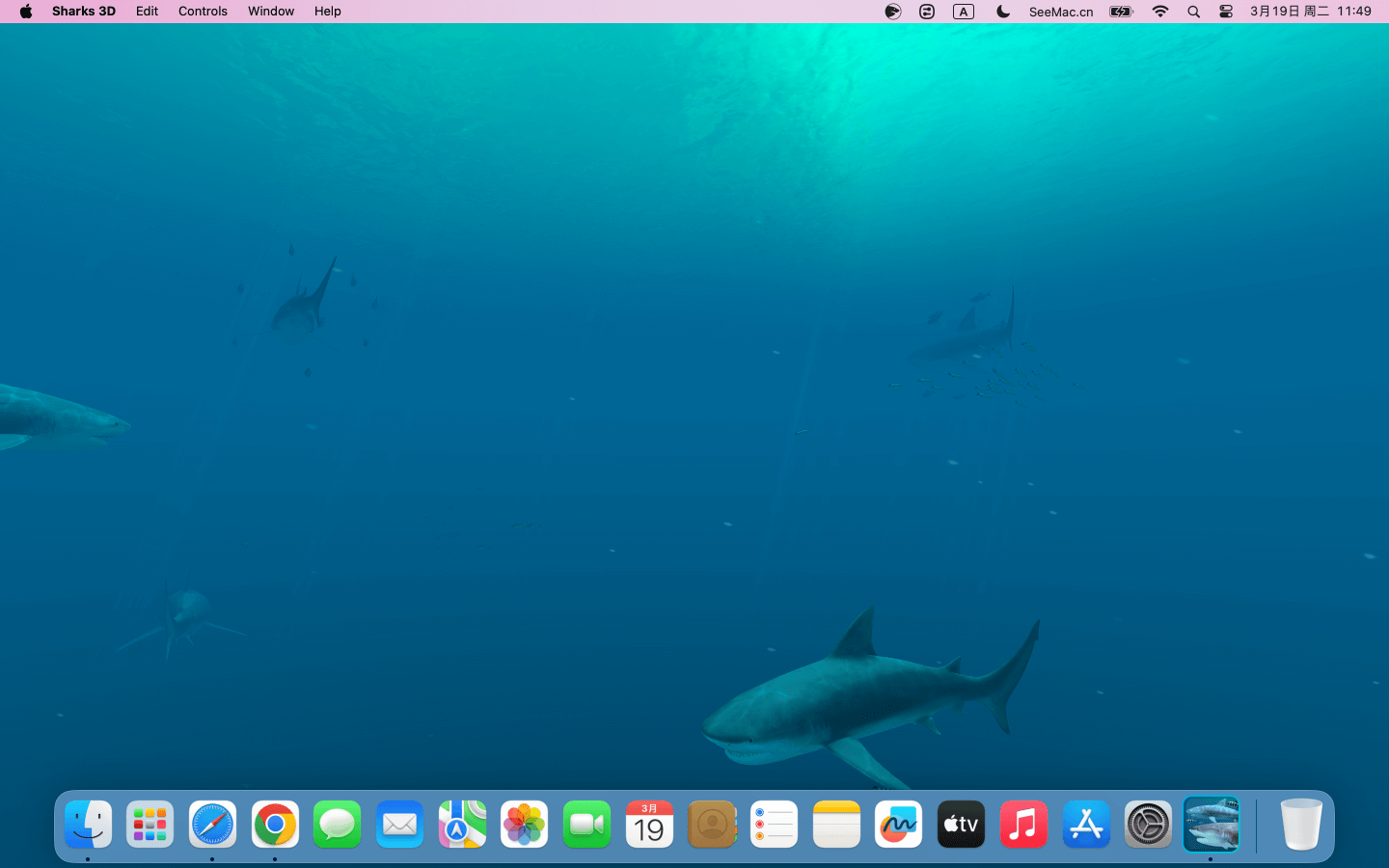Open Control Center in menu bar
1389x868 pixels.
(1226, 12)
